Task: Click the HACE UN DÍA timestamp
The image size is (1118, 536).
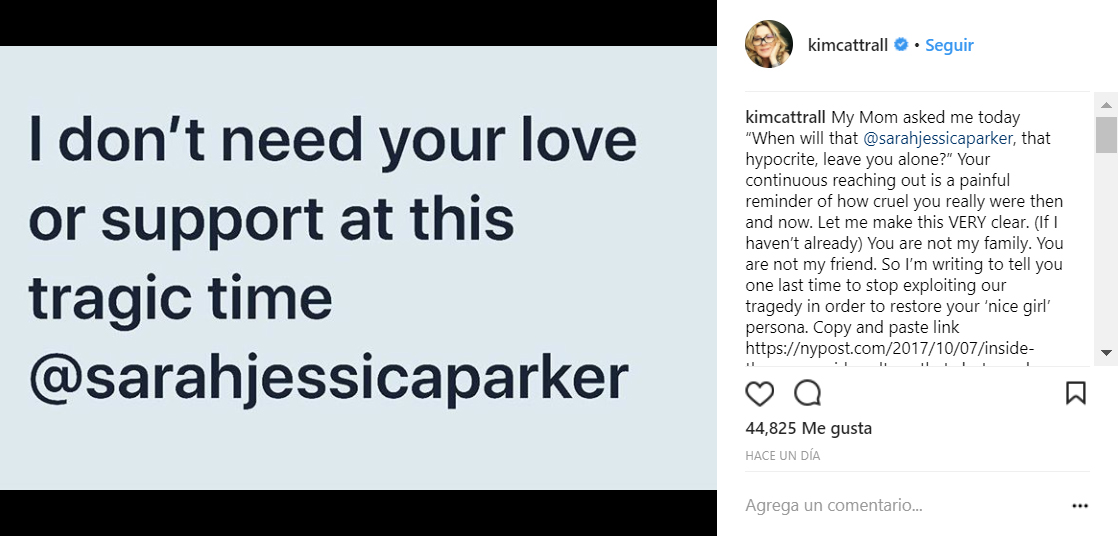Action: coord(782,455)
